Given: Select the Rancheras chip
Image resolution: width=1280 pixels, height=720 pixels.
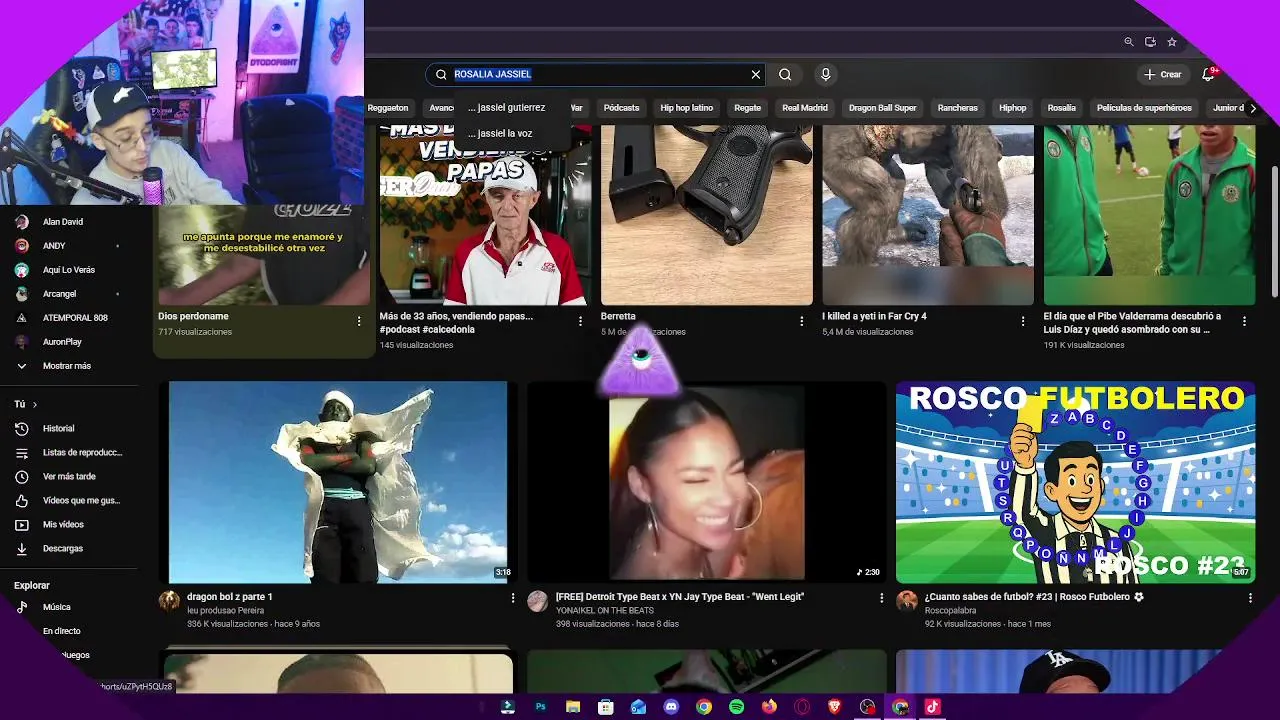Looking at the screenshot, I should [958, 108].
